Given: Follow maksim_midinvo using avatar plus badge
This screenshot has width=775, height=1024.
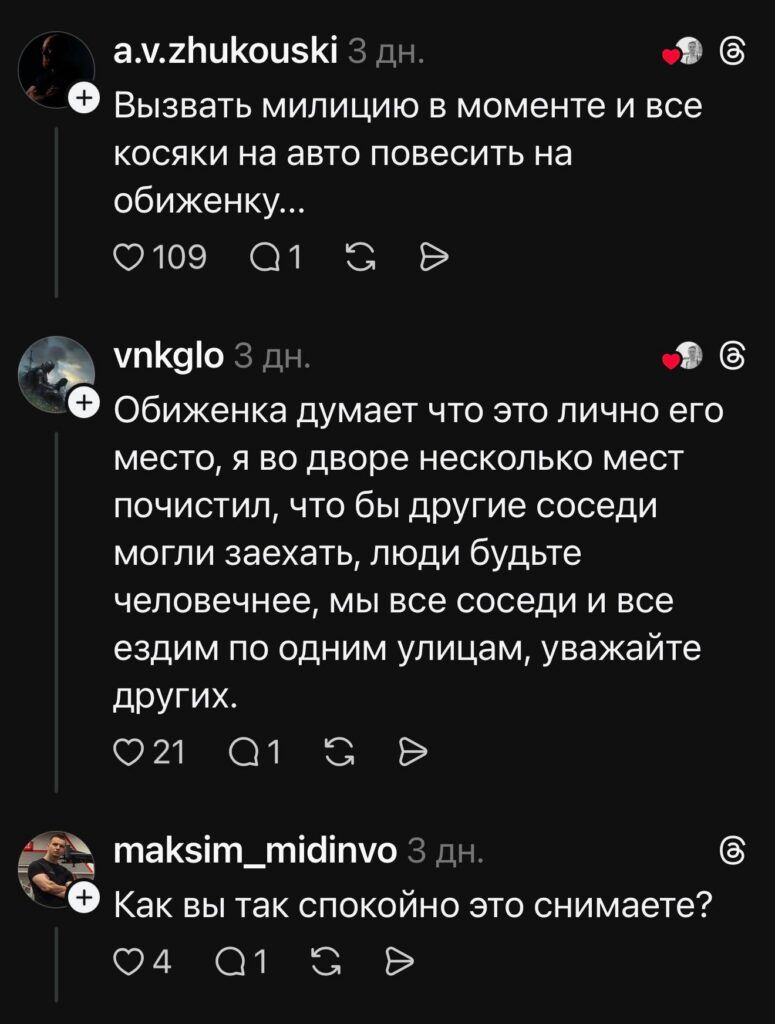Looking at the screenshot, I should tap(85, 897).
